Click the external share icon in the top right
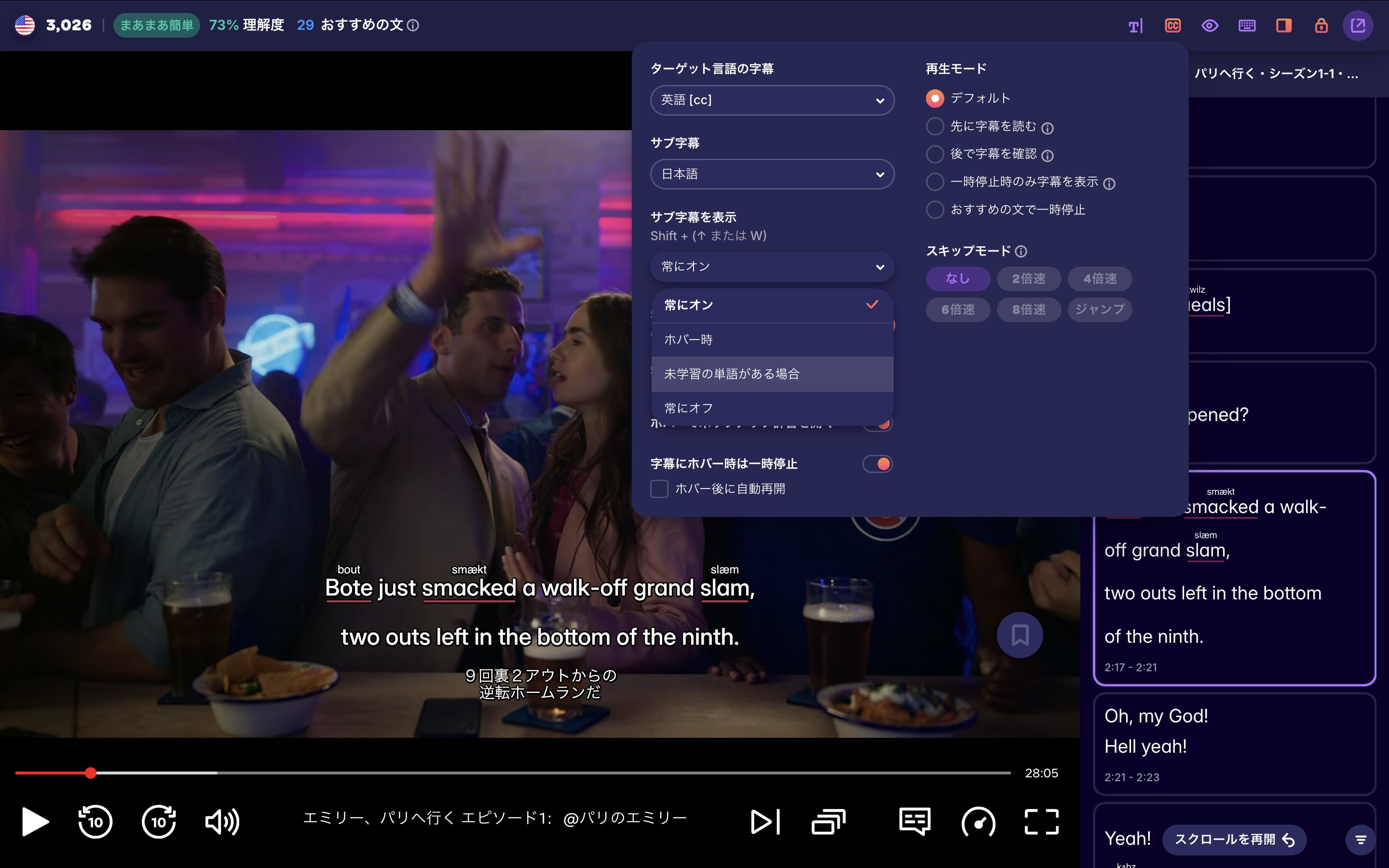The image size is (1389, 868). tap(1359, 25)
